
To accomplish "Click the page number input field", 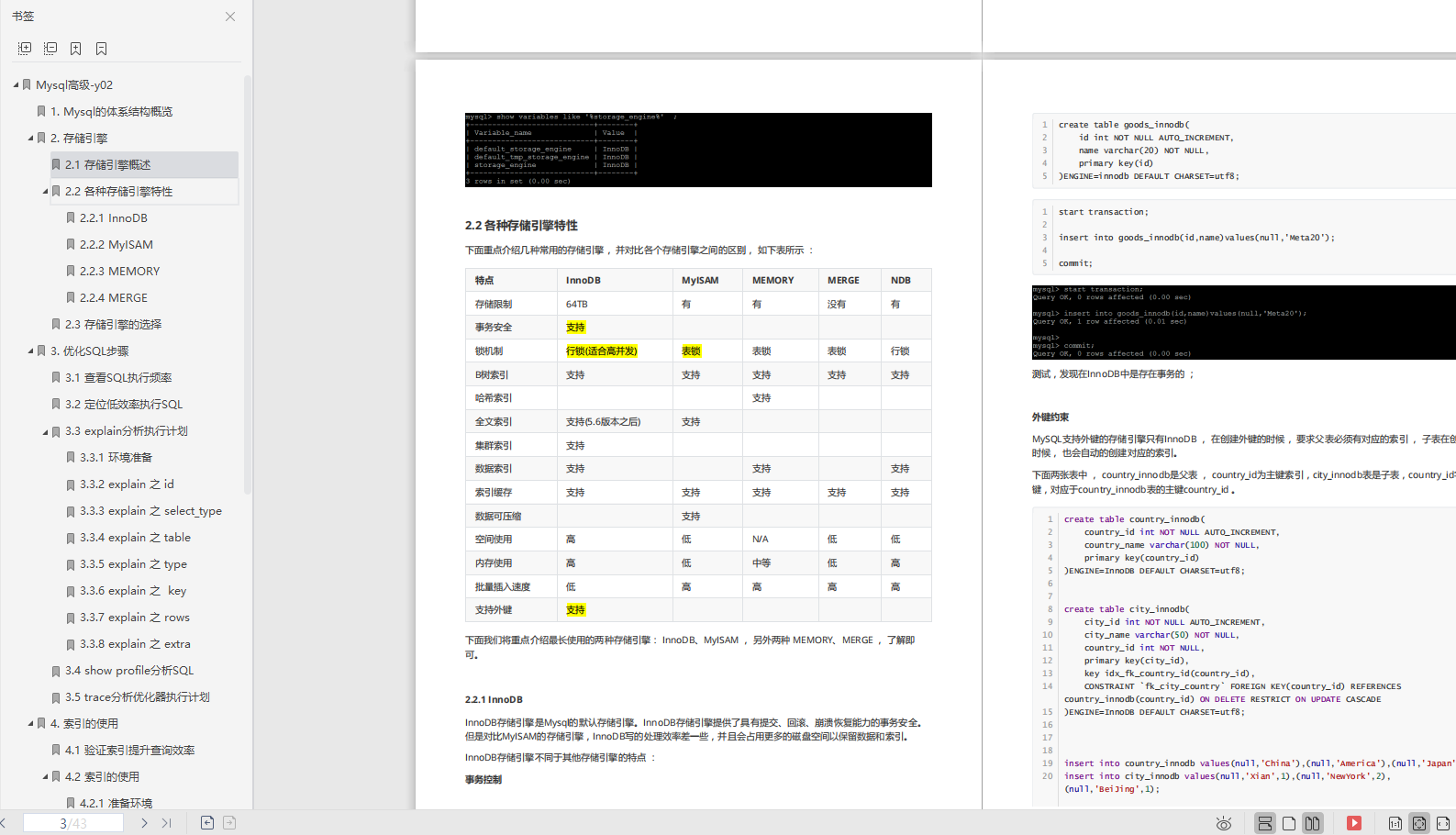I will pyautogui.click(x=73, y=823).
